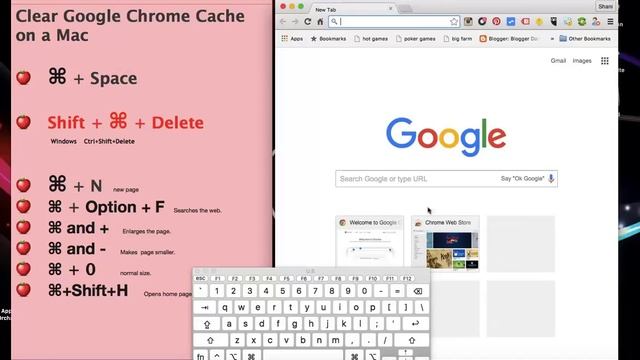Open the 'big farm' bookmark
640x360 pixels.
[458, 39]
